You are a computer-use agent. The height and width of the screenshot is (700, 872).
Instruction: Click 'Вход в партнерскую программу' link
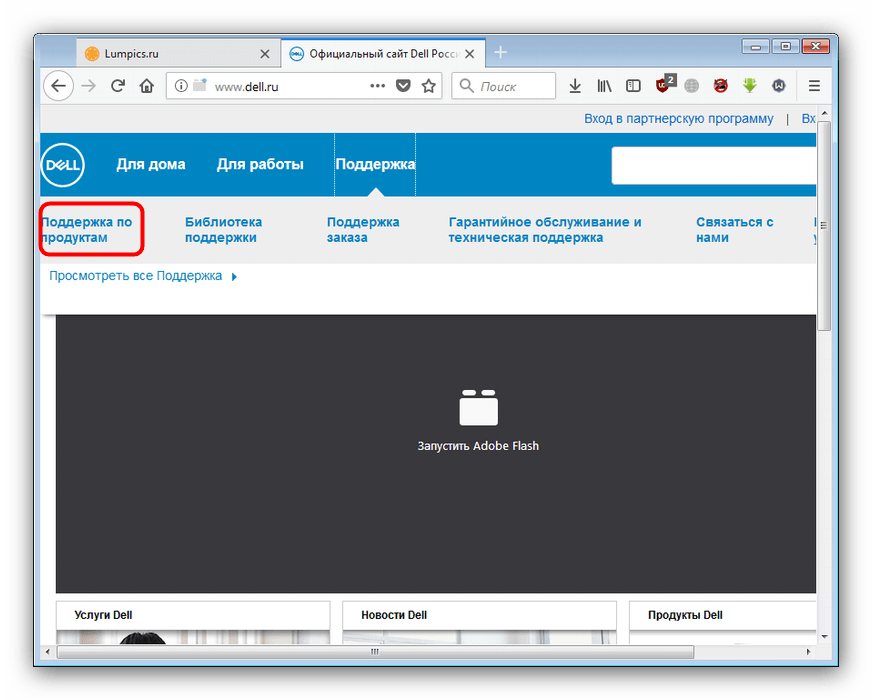pyautogui.click(x=678, y=119)
